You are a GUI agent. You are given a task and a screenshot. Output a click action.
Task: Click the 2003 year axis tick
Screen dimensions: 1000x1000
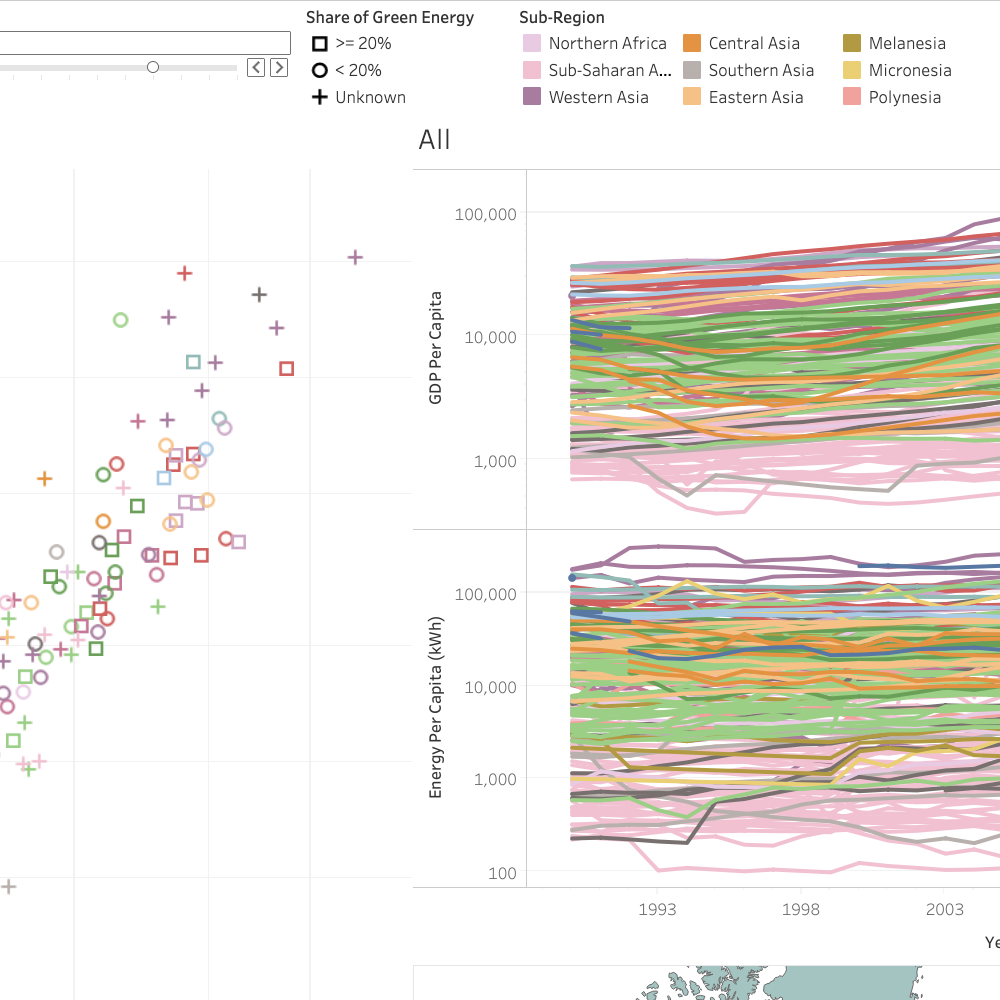(945, 909)
